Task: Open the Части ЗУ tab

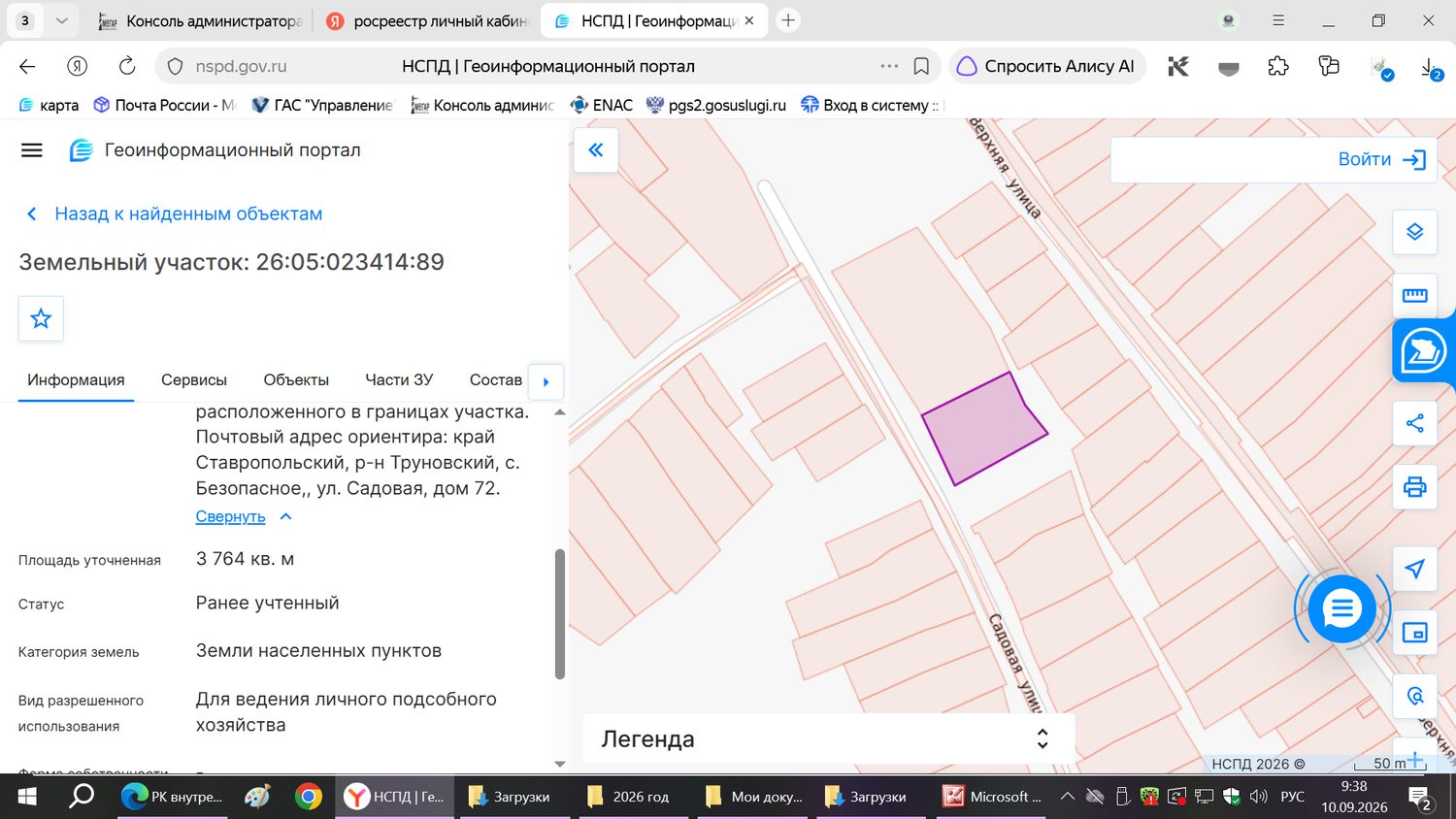Action: pyautogui.click(x=399, y=379)
